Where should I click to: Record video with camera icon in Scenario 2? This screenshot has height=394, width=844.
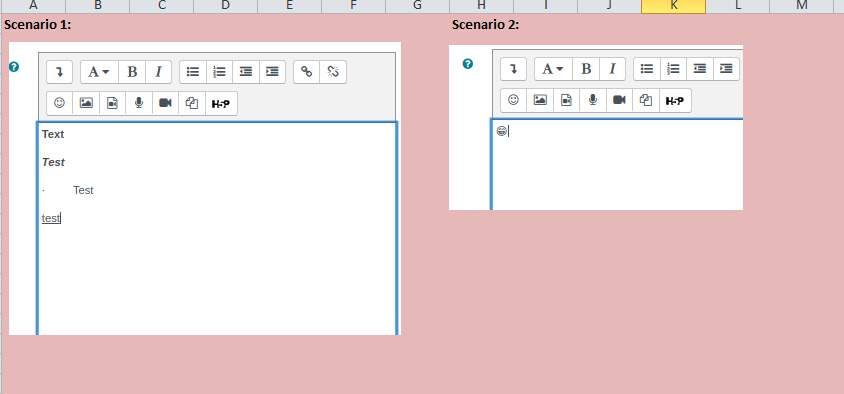[619, 100]
